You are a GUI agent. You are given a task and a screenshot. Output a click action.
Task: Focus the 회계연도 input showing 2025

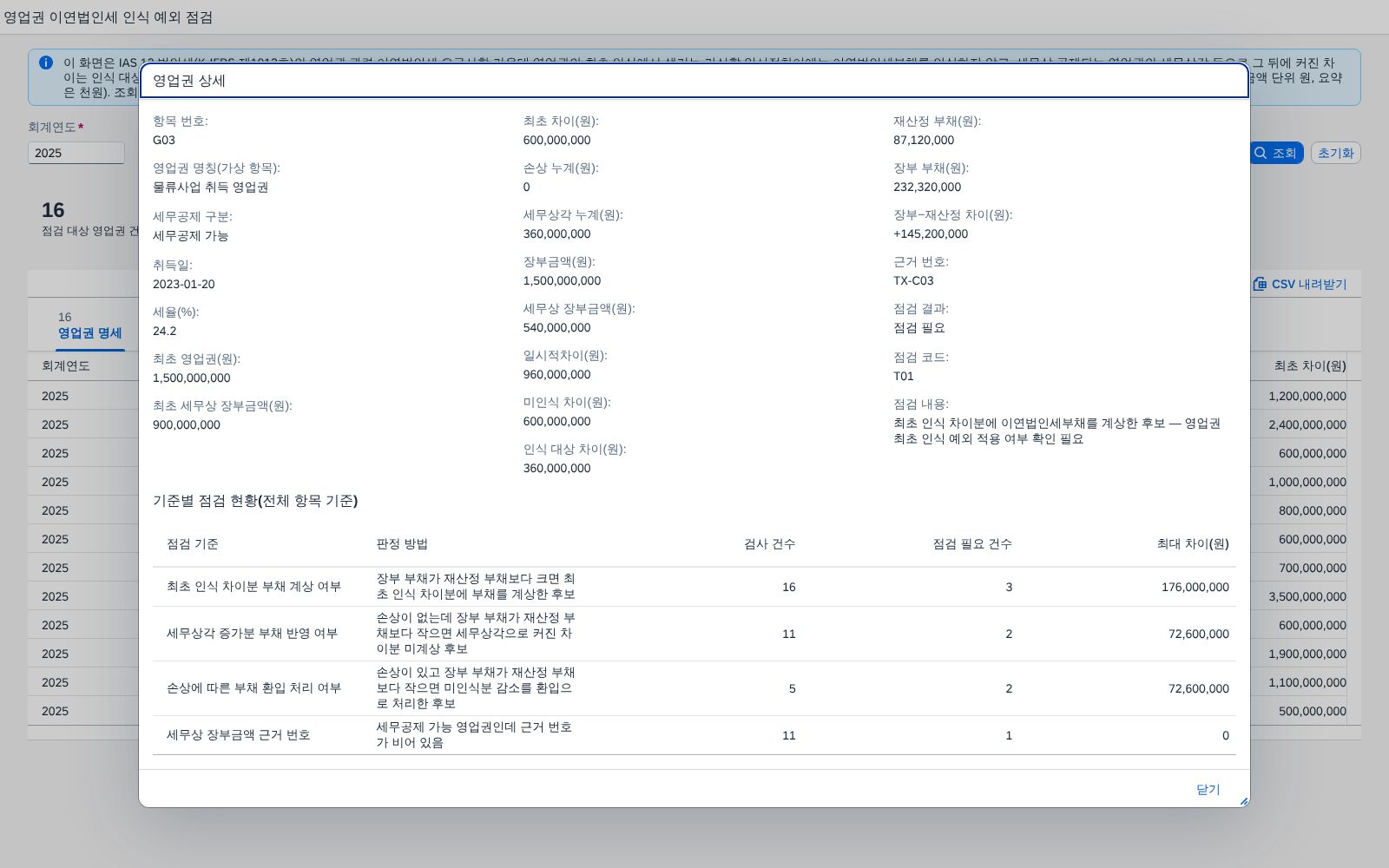[76, 153]
